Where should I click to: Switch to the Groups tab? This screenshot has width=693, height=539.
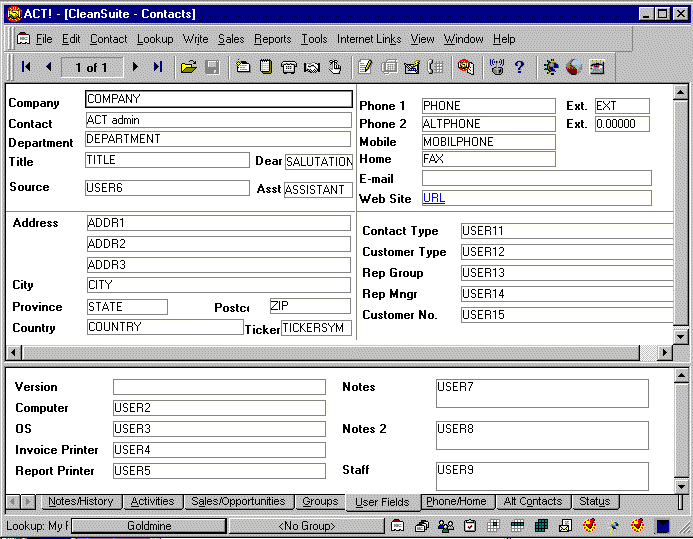pyautogui.click(x=320, y=501)
